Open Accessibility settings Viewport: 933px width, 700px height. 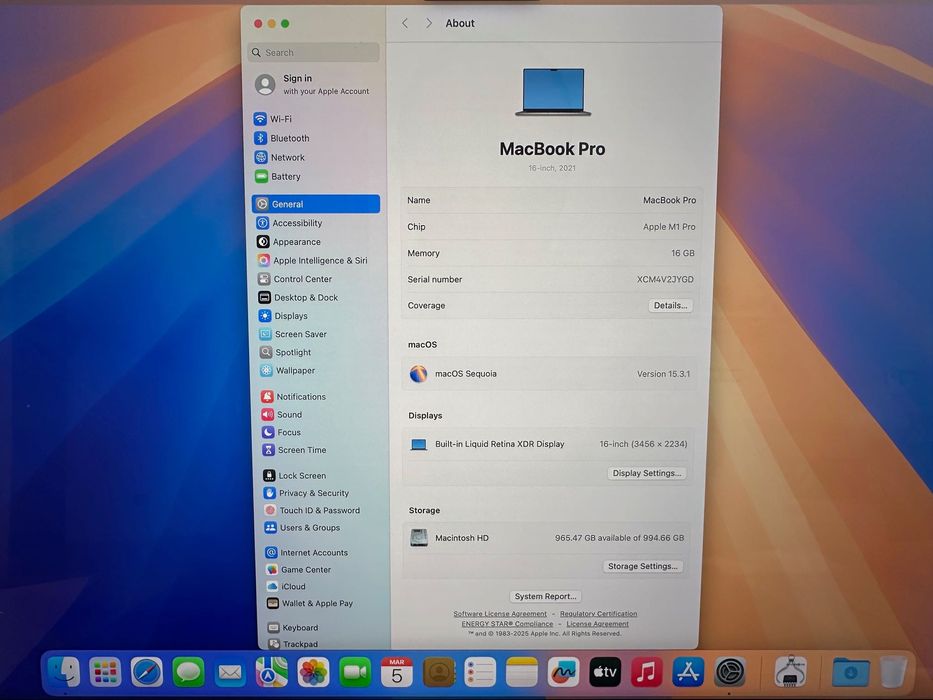(289, 223)
